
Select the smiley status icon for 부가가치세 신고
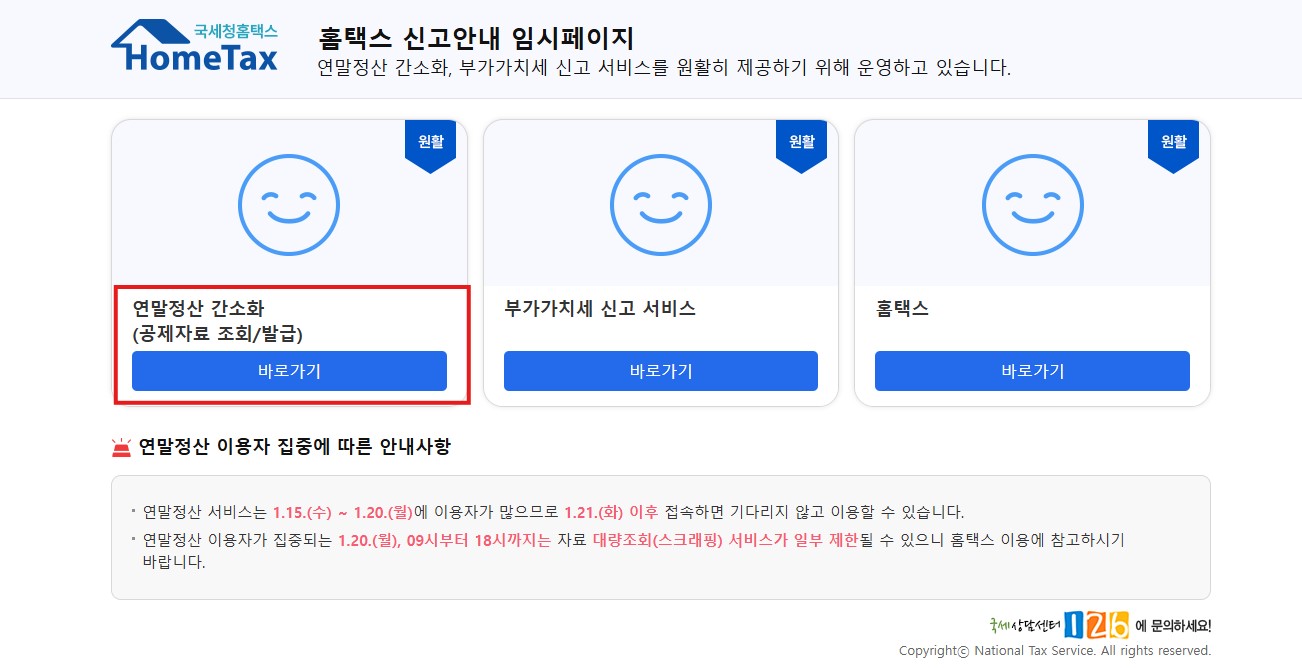click(x=661, y=205)
